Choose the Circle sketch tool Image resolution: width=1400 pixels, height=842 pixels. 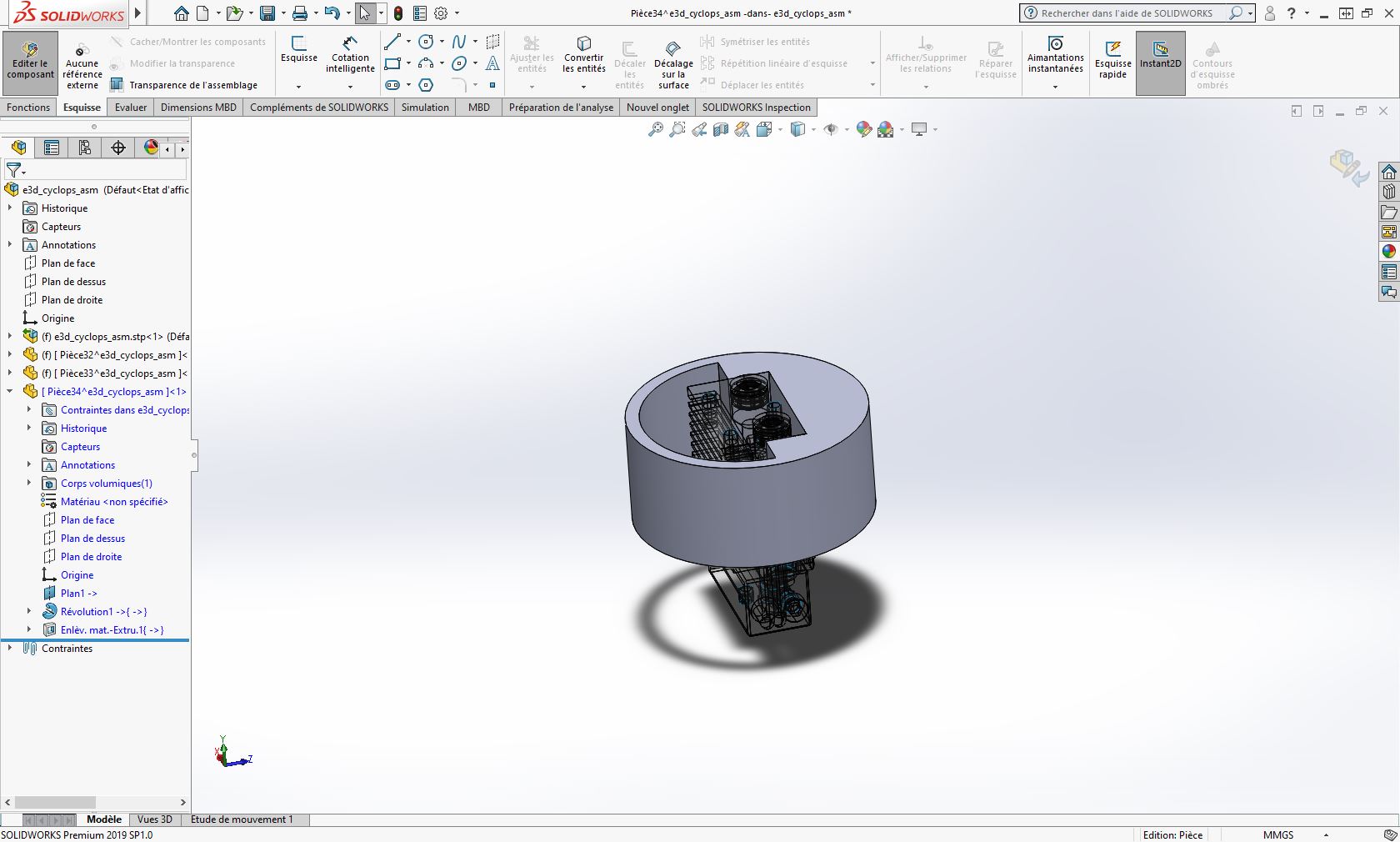click(426, 42)
